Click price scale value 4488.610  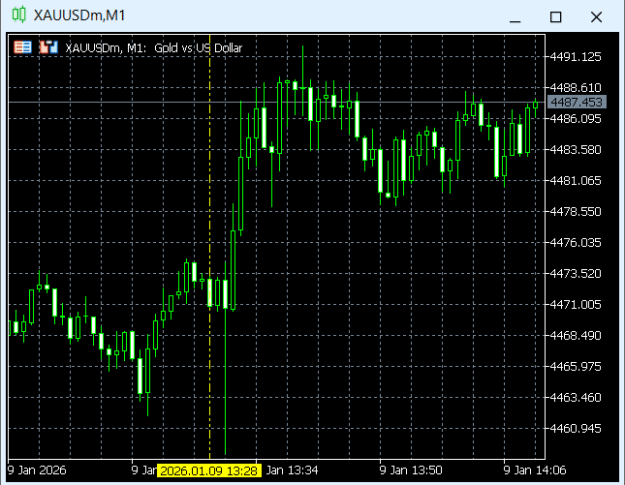tap(576, 88)
